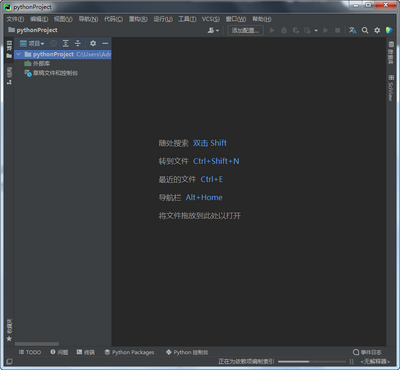The image size is (400, 370).
Task: Open IDE settings gear in top toolbar
Action: [377, 30]
